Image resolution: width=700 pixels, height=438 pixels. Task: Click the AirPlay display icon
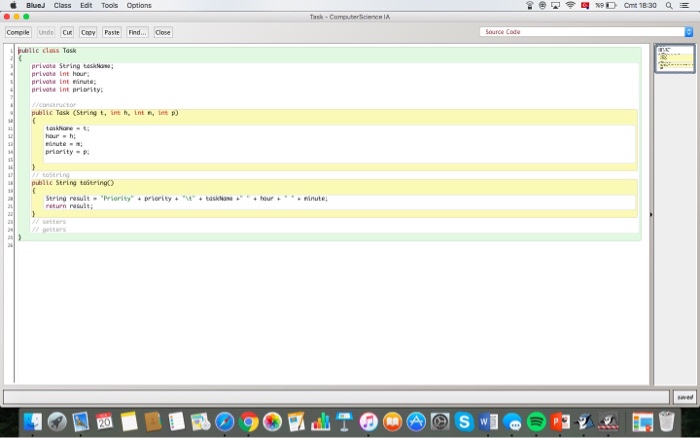[555, 5]
